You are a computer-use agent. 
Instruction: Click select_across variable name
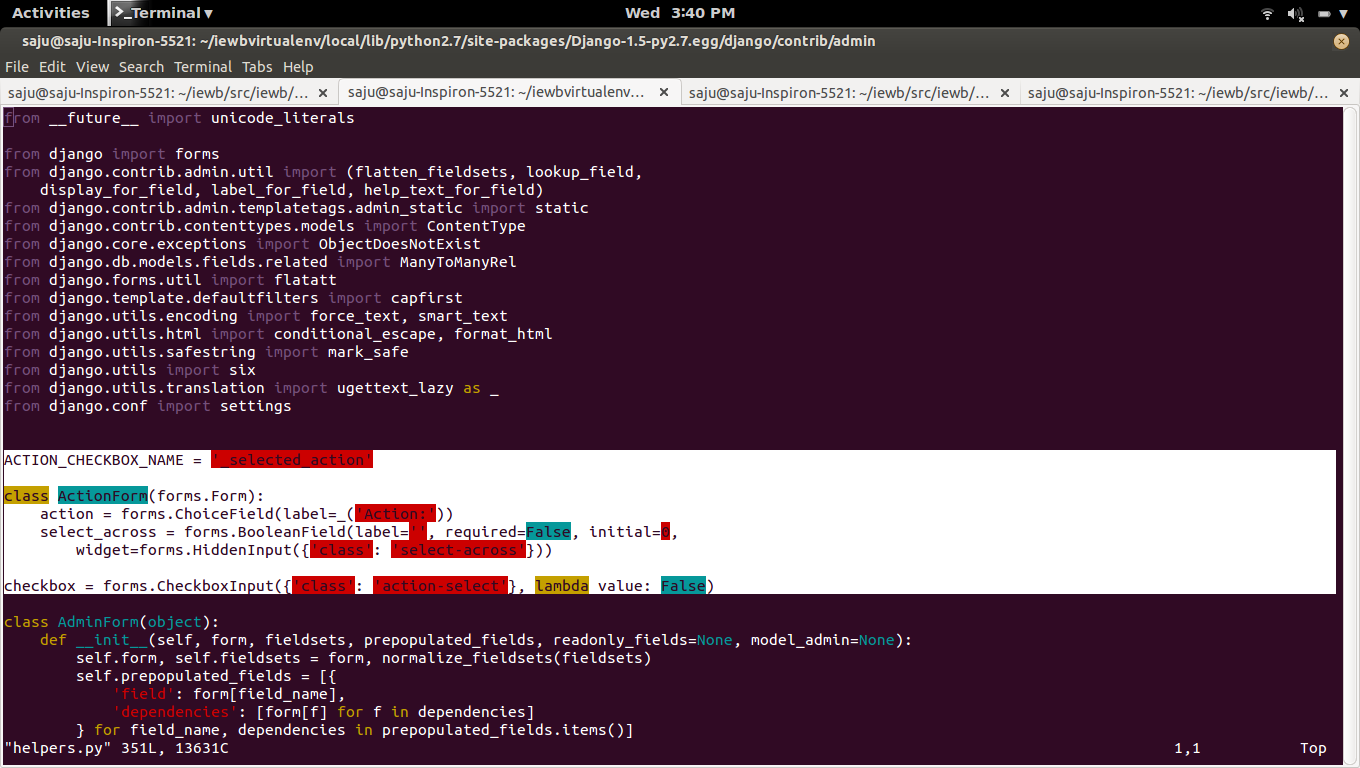click(98, 532)
